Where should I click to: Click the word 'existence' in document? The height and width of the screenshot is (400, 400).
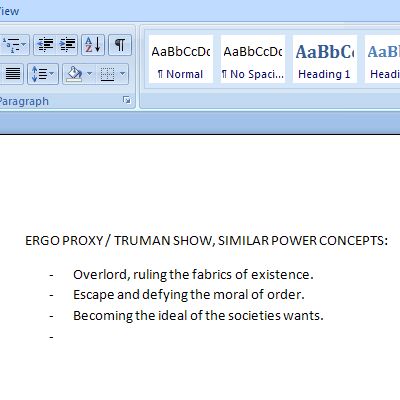coord(280,275)
